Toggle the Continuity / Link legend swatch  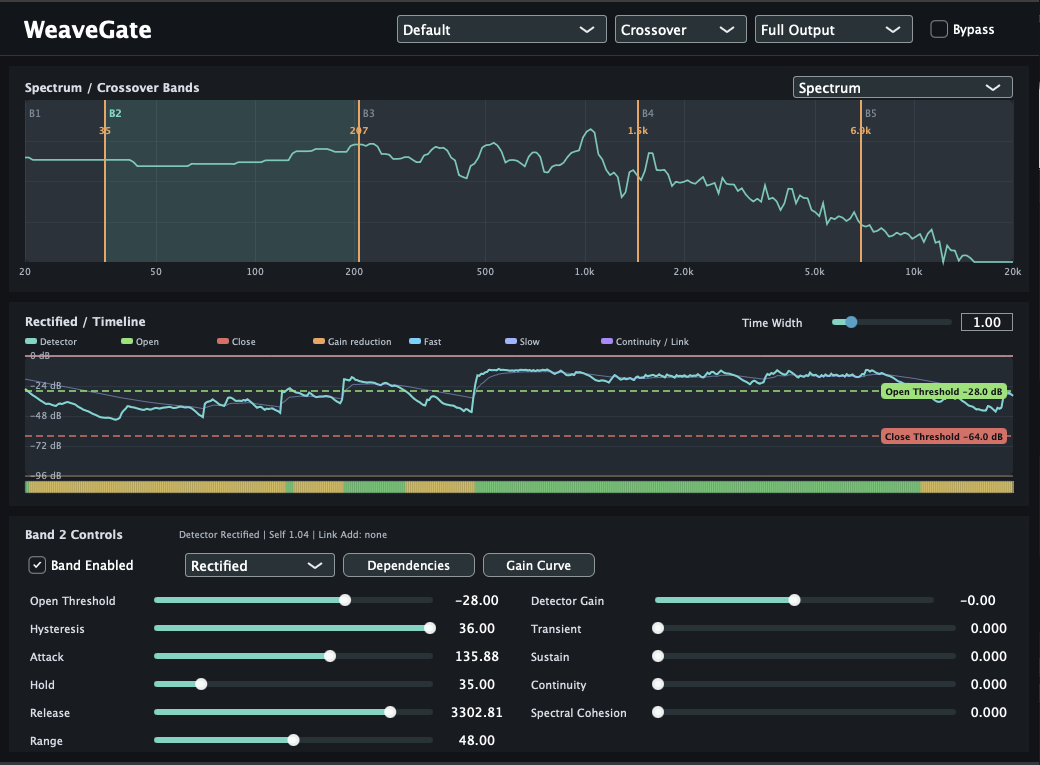click(607, 341)
